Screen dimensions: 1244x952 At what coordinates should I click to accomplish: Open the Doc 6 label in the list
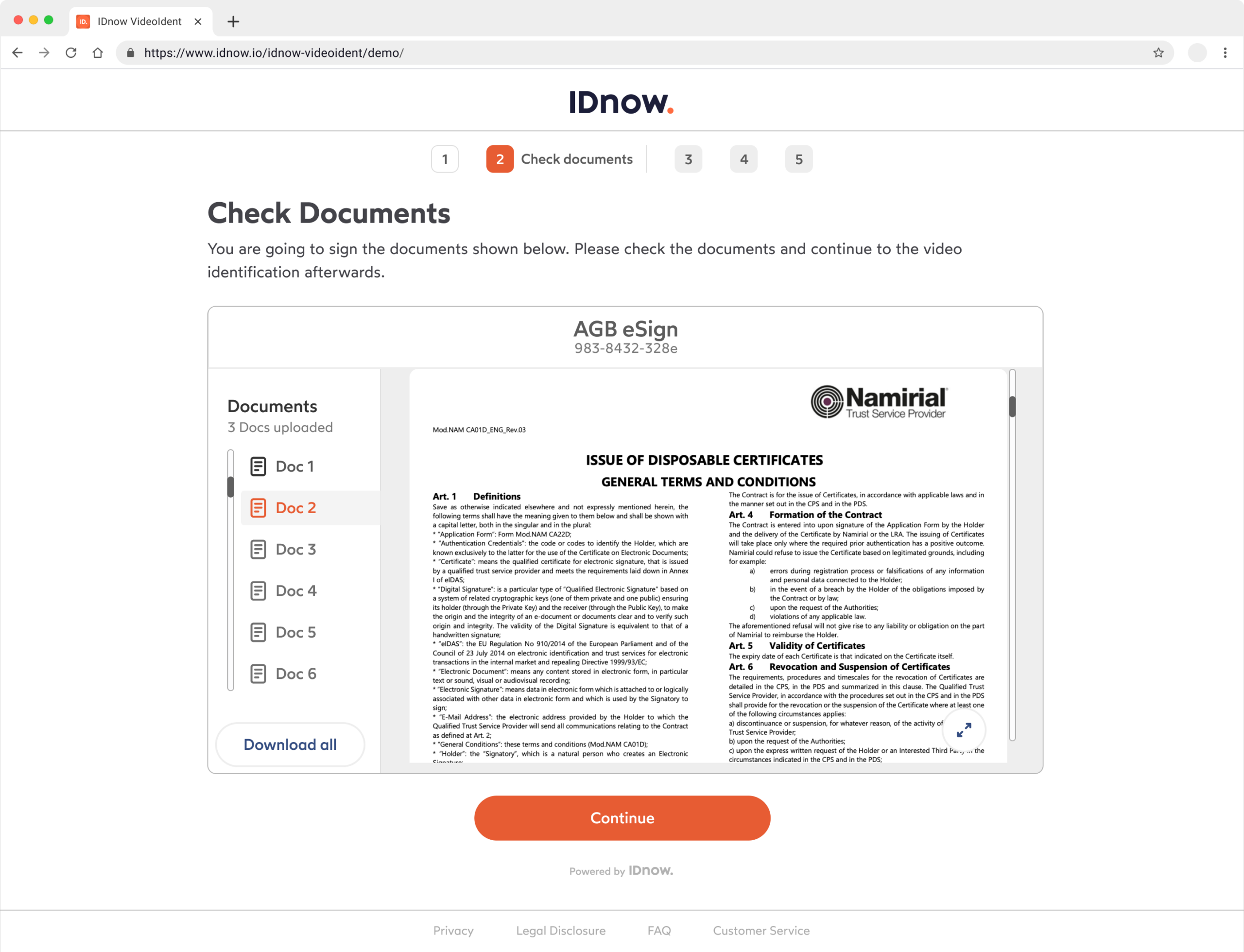[296, 673]
